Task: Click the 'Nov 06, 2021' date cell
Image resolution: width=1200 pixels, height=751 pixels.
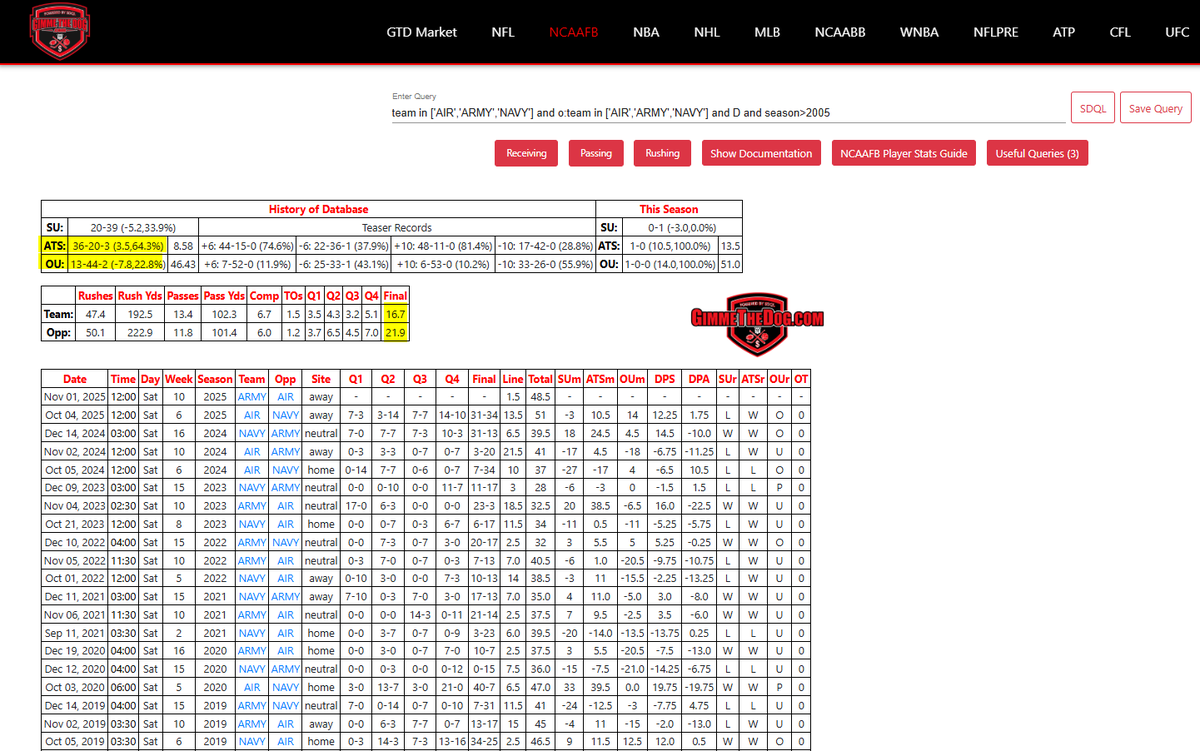Action: [75, 614]
